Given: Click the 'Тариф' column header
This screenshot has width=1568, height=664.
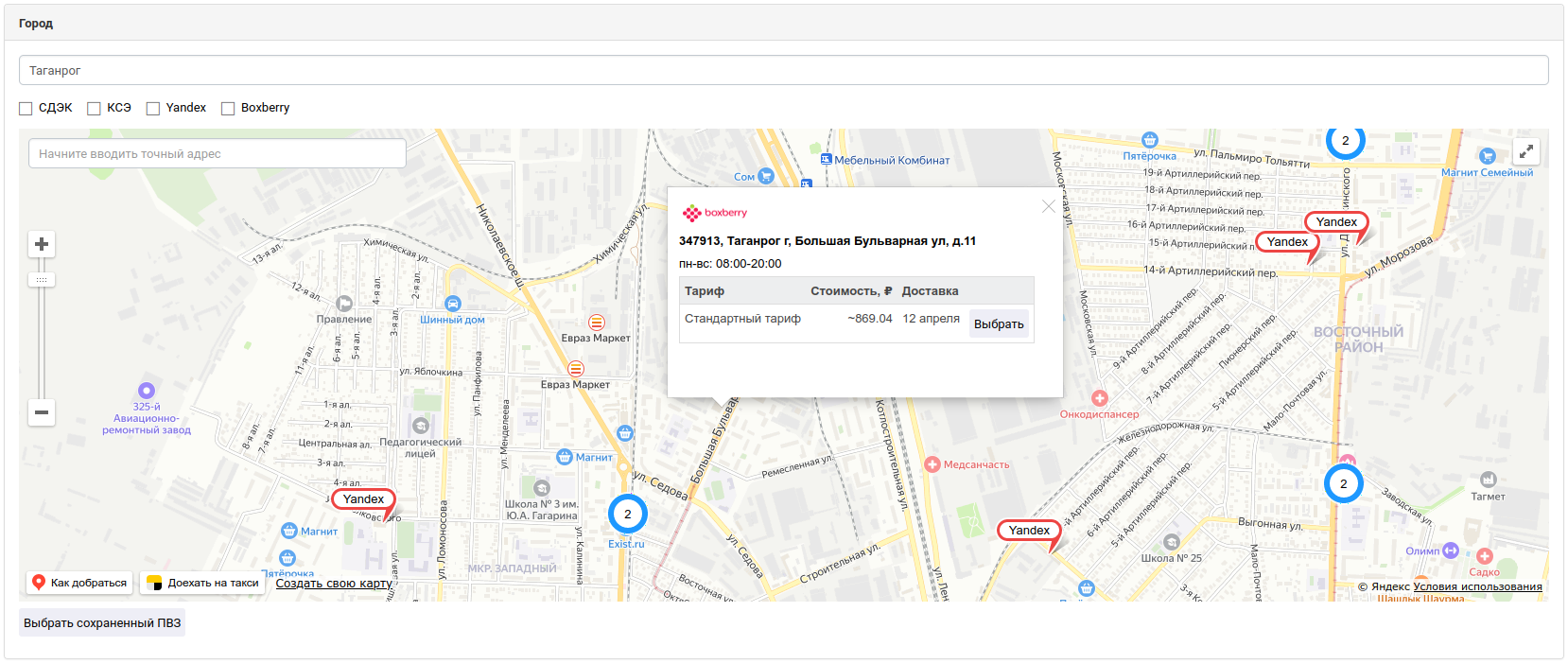Looking at the screenshot, I should 705,291.
